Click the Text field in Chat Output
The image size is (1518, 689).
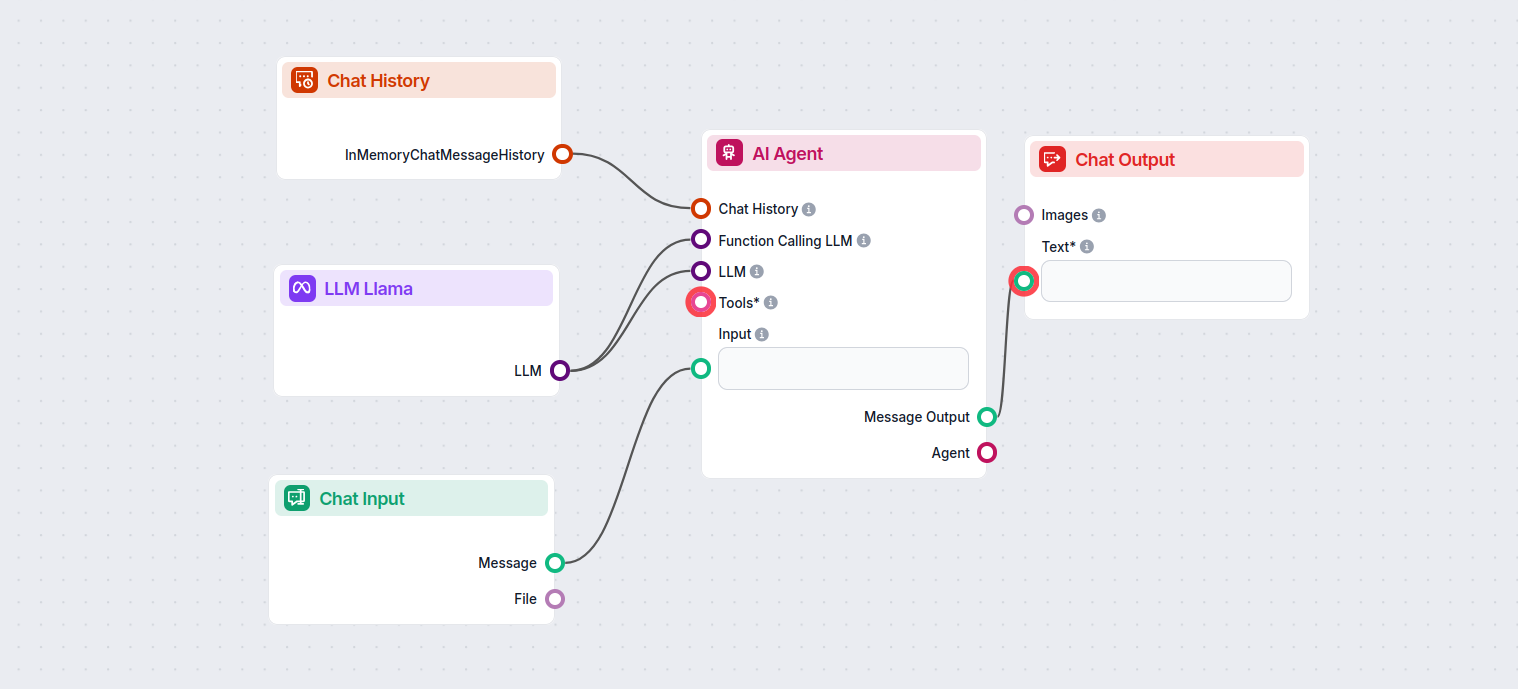coord(1166,281)
